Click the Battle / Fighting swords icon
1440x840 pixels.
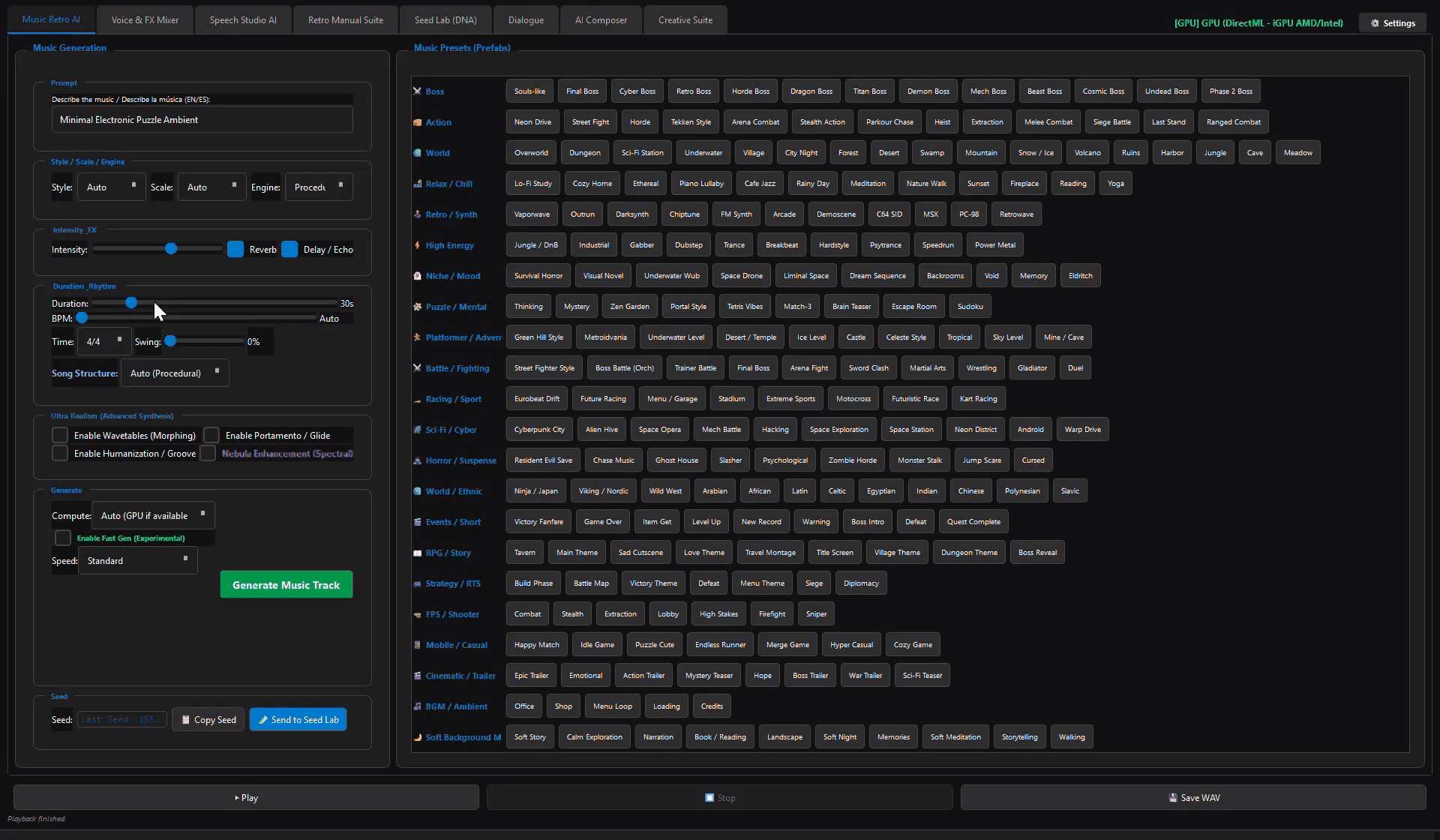pos(417,368)
